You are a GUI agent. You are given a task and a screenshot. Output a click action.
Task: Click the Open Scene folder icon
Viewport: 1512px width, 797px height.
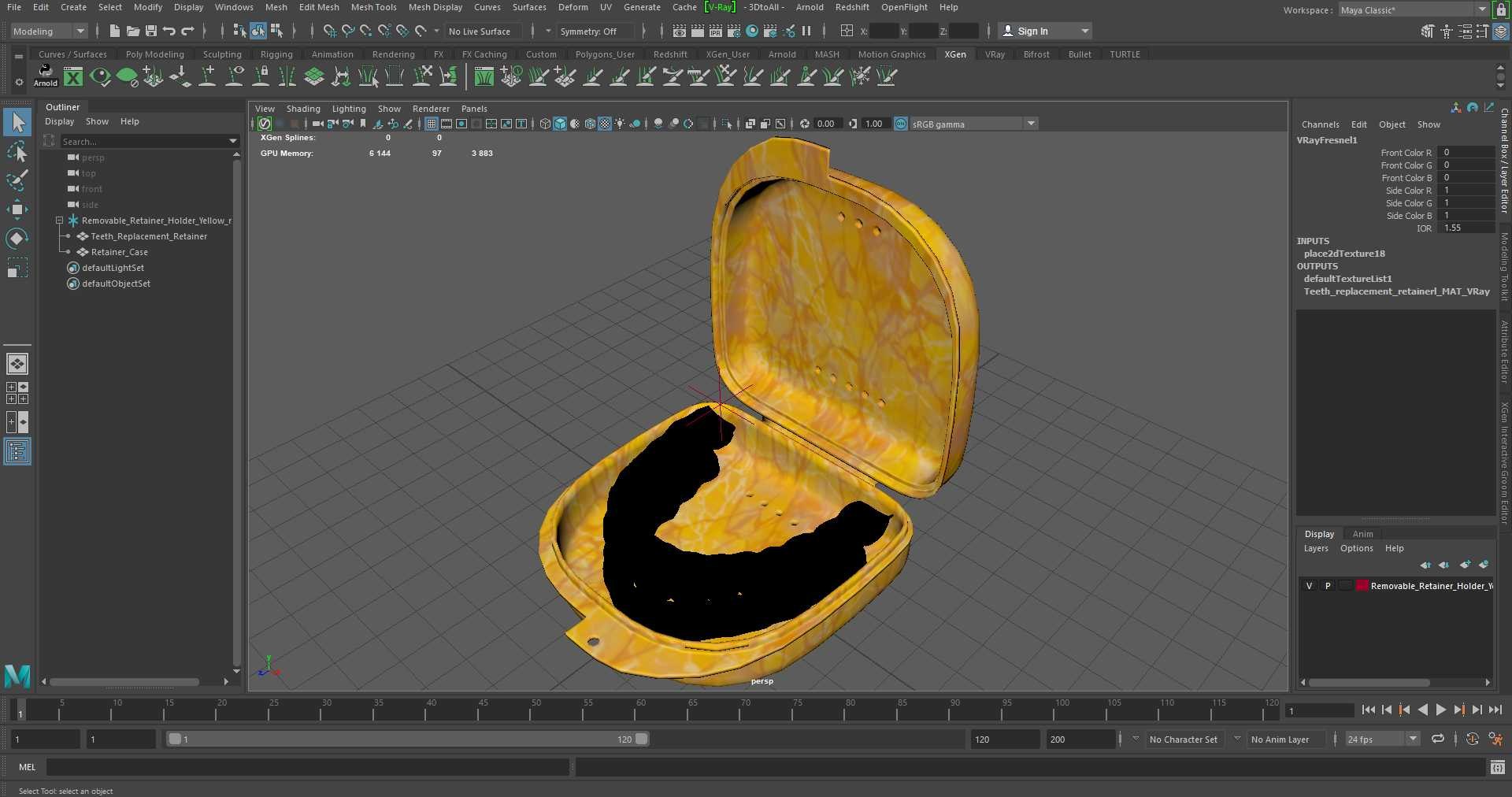point(133,31)
